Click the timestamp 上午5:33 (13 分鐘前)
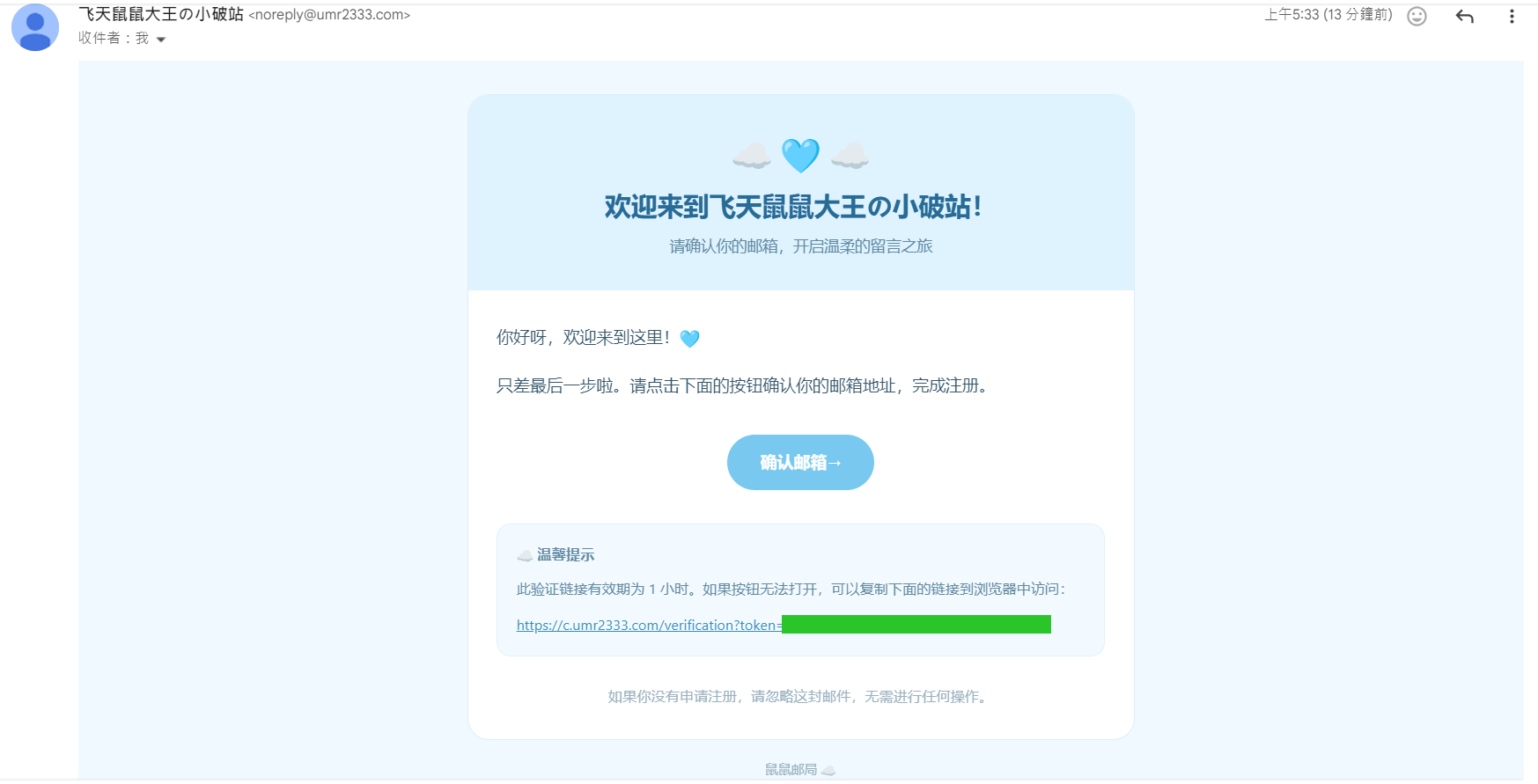The height and width of the screenshot is (784, 1538). tap(1328, 15)
